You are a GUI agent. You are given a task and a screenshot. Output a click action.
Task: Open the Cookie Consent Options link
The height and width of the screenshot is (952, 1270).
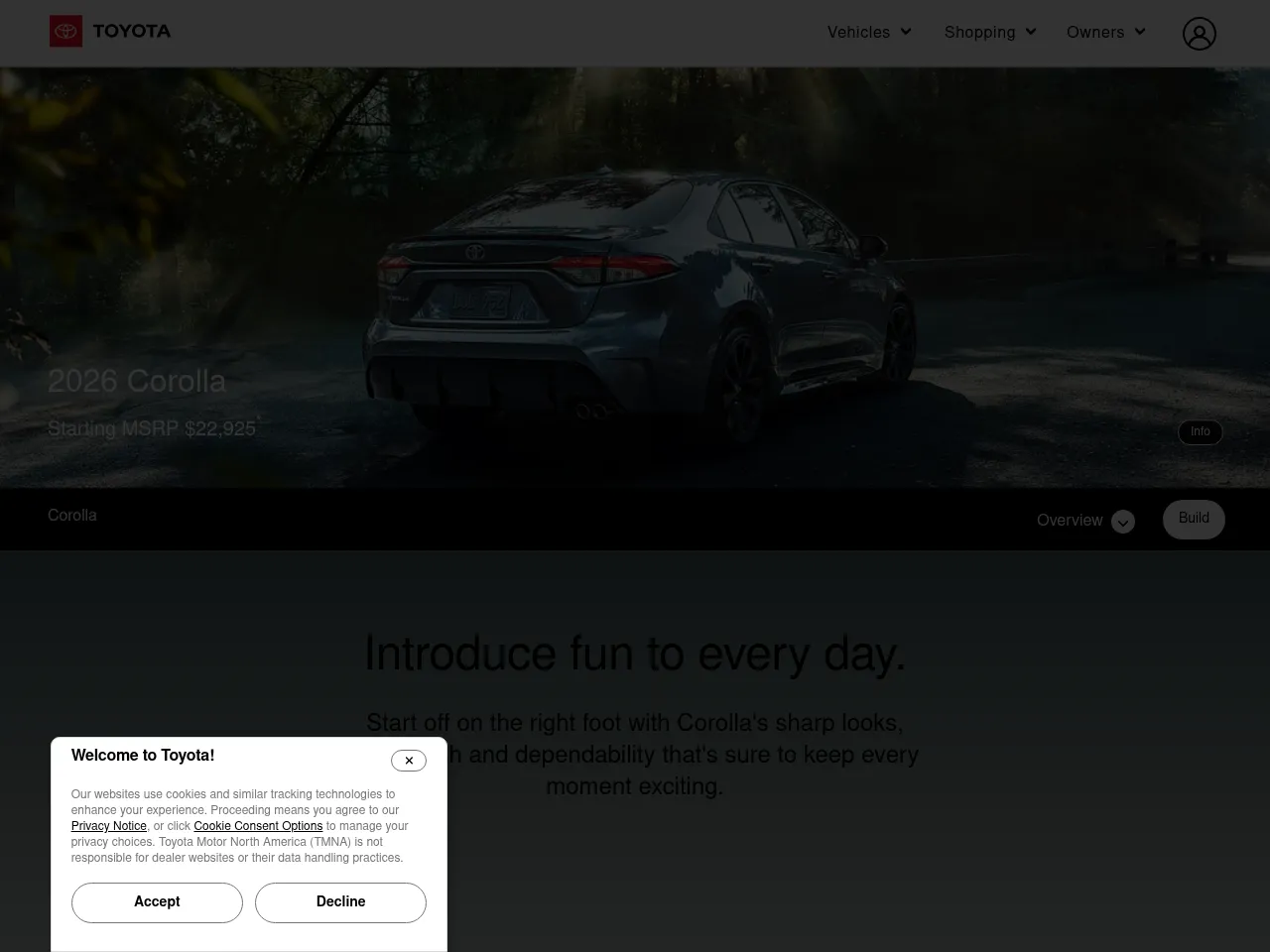click(x=258, y=826)
